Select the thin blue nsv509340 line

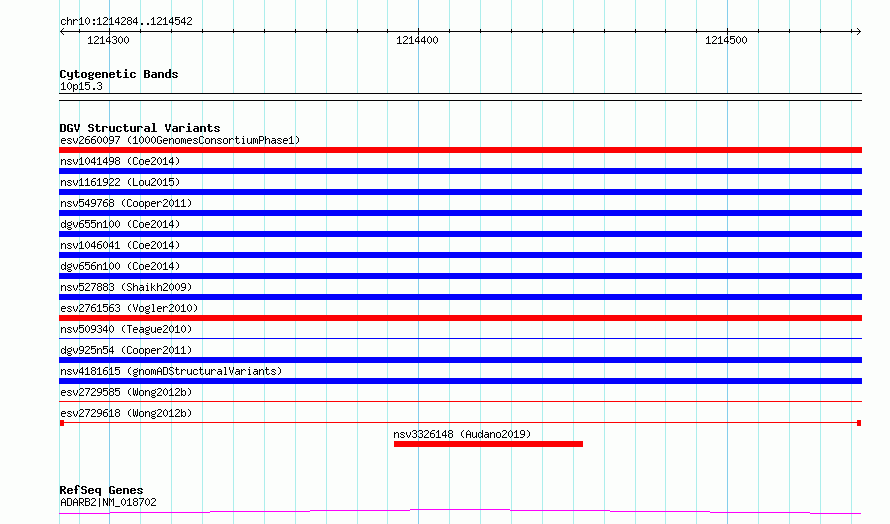(460, 339)
